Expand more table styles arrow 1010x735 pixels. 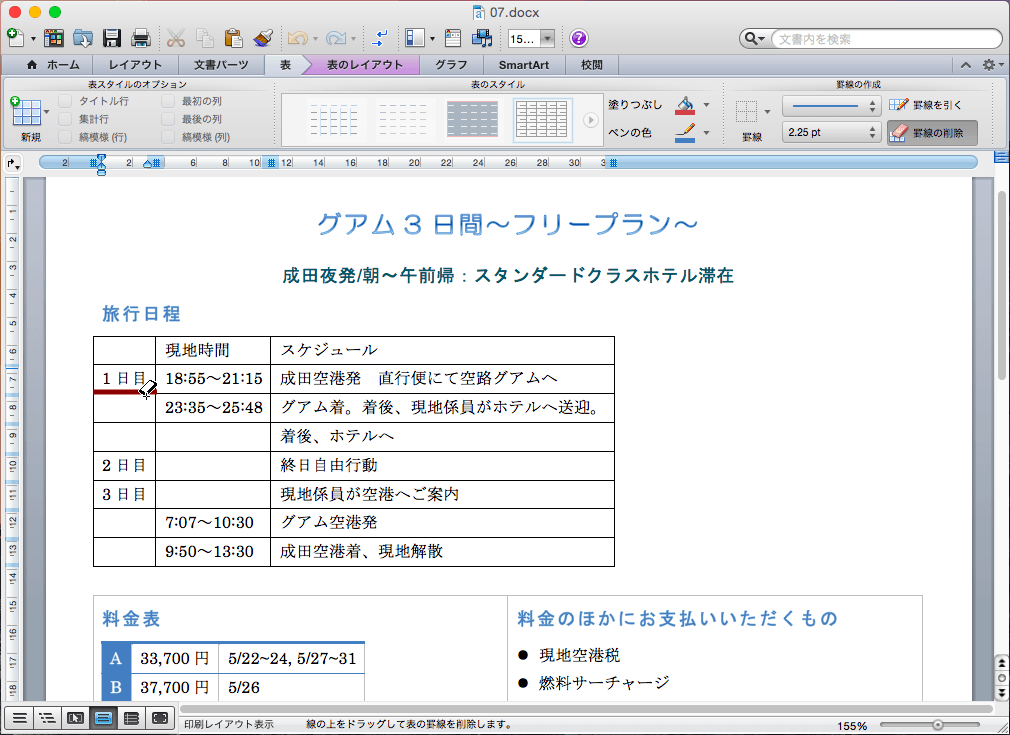(590, 120)
